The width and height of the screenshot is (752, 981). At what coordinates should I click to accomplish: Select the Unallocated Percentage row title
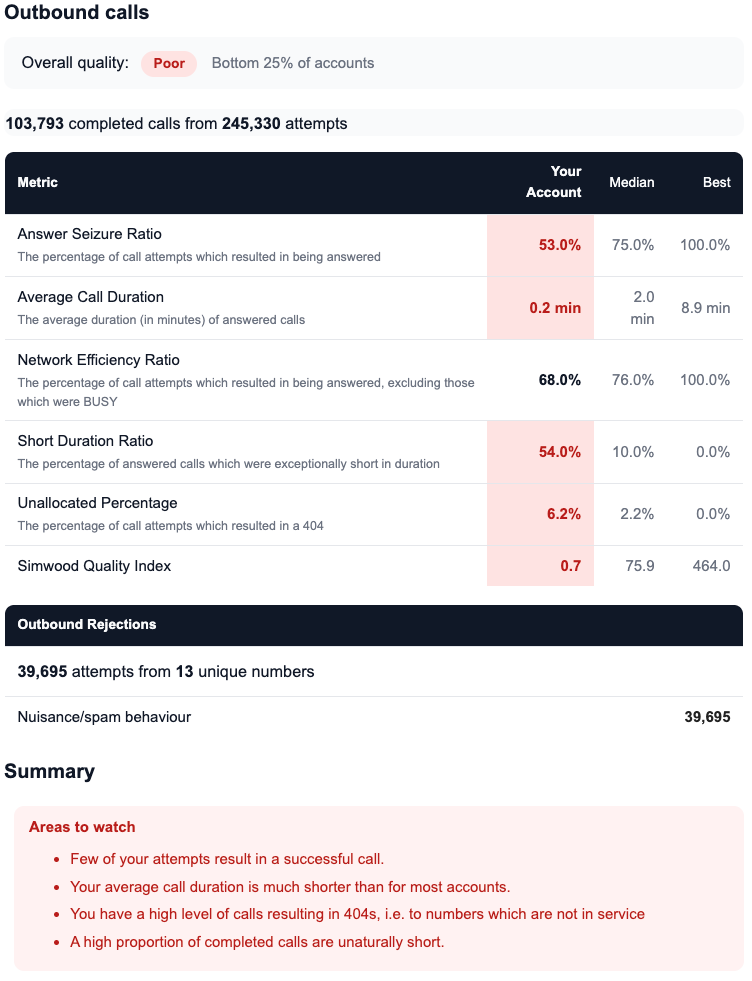tap(98, 503)
